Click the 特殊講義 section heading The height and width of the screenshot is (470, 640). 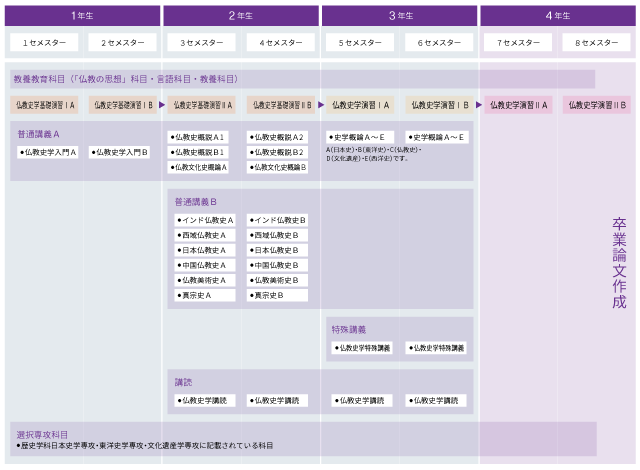[349, 329]
